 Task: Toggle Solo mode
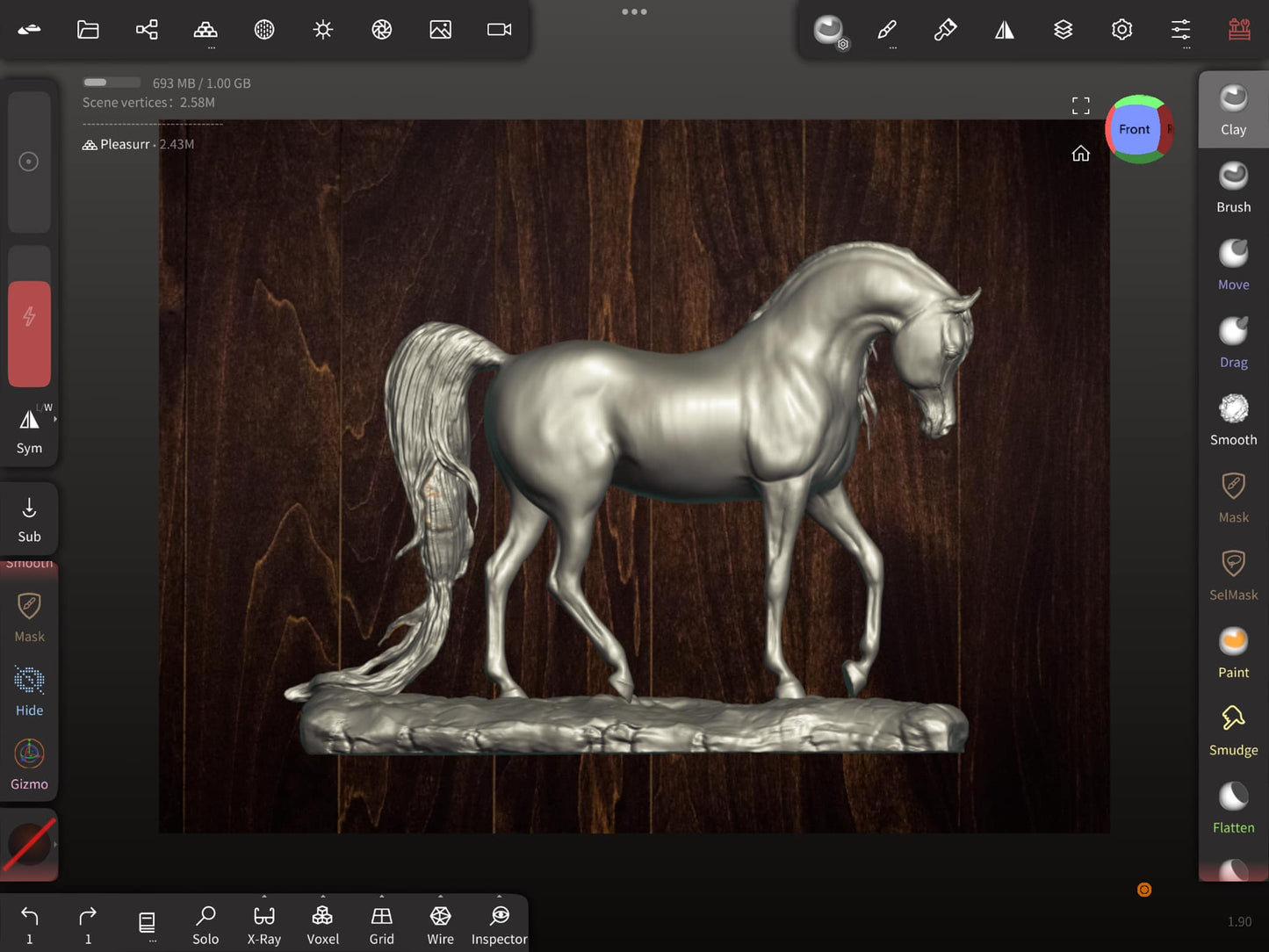tap(205, 925)
